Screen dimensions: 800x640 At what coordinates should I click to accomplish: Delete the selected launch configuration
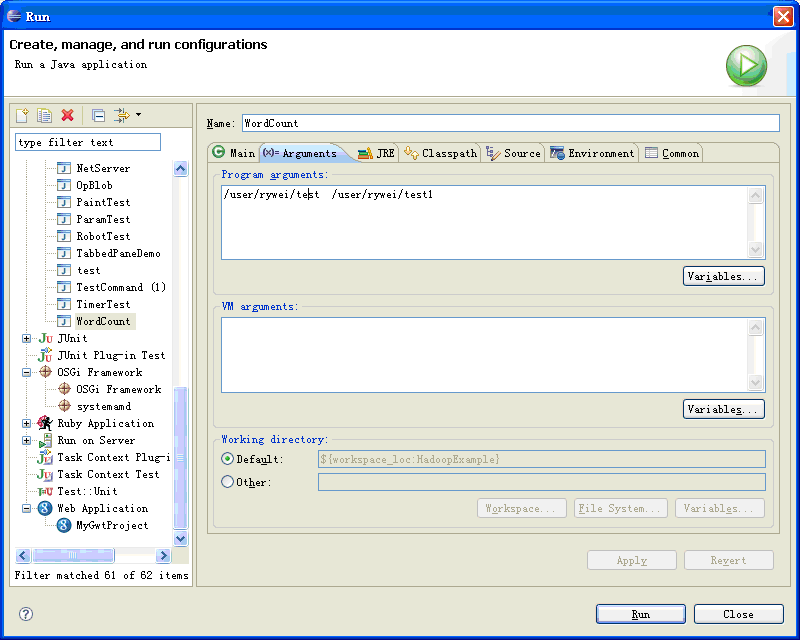tap(66, 115)
